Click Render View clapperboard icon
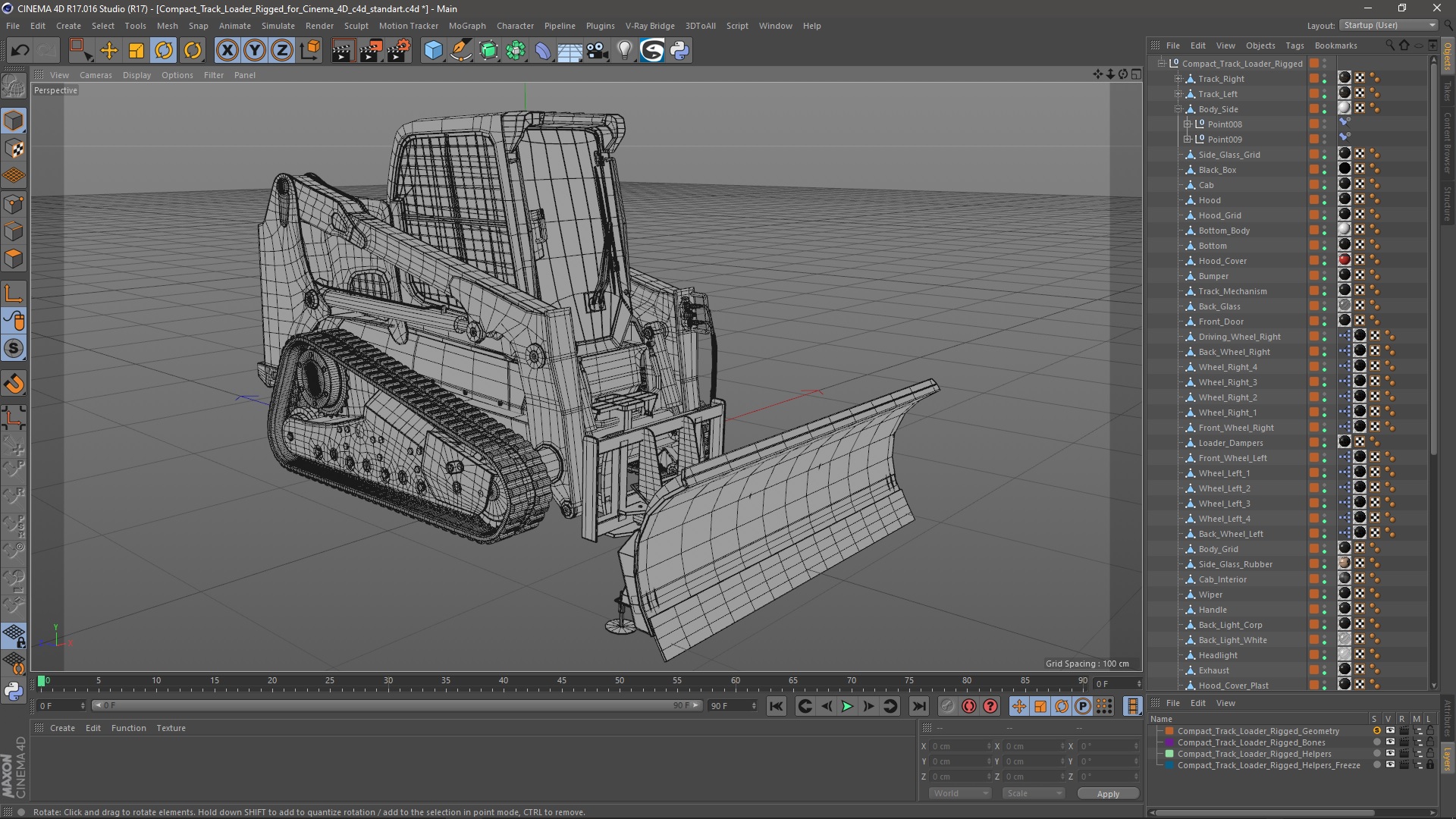Image resolution: width=1456 pixels, height=819 pixels. point(343,51)
